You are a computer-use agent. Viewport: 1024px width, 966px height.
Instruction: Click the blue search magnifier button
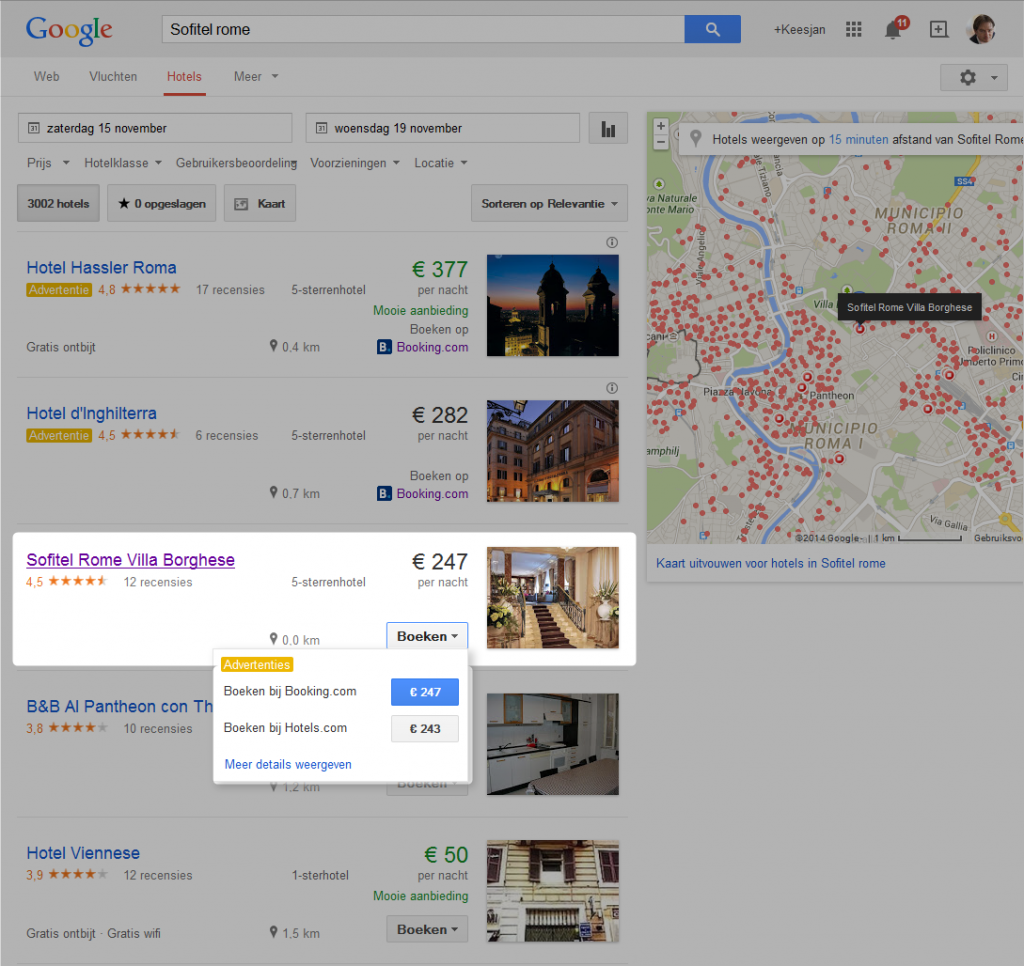pyautogui.click(x=712, y=29)
